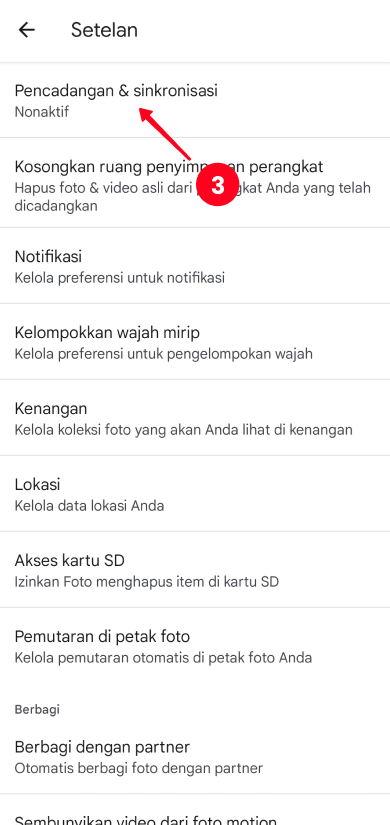Open Pemutaran di petak foto
The width and height of the screenshot is (390, 825).
195,646
